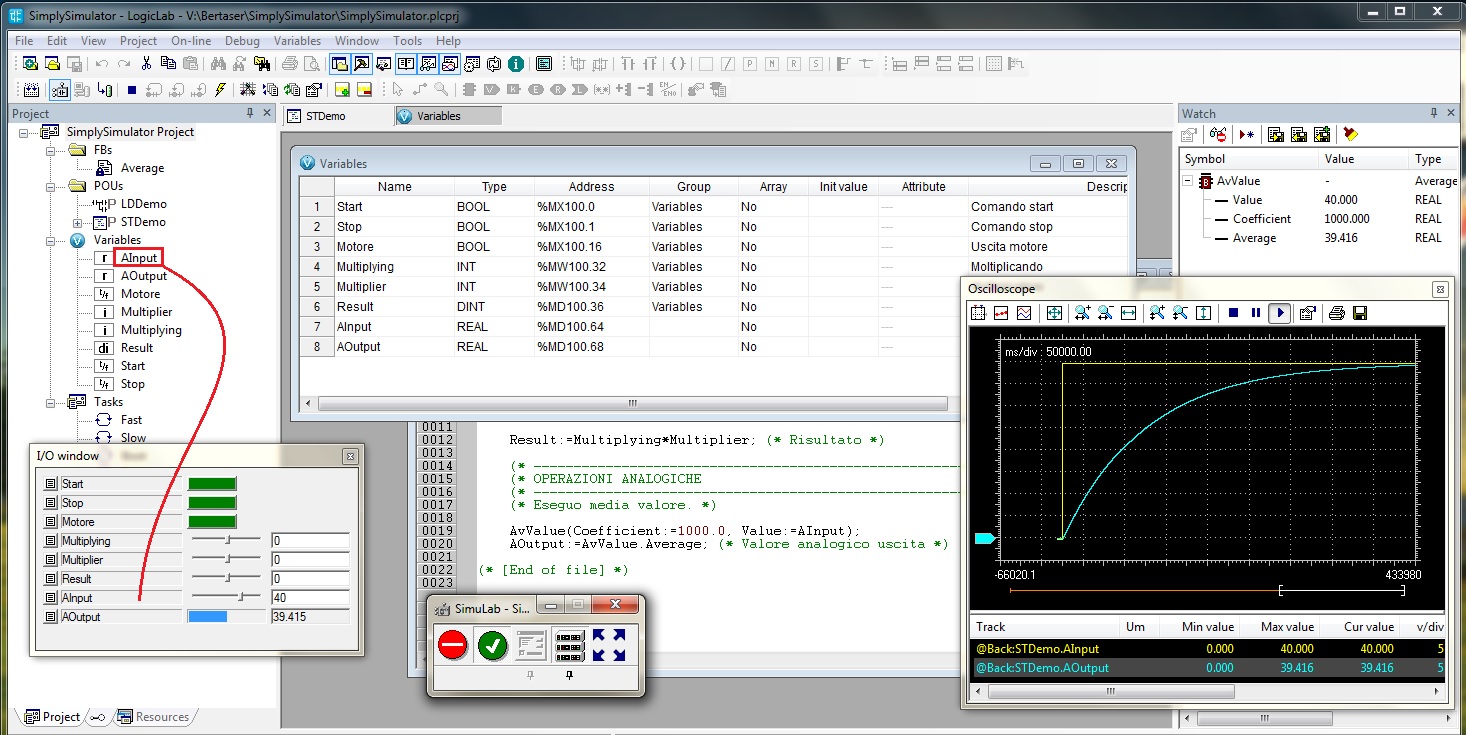Screen dimensions: 1466x735
Task: Click the greyed pin in SimuLab window
Action: point(530,677)
